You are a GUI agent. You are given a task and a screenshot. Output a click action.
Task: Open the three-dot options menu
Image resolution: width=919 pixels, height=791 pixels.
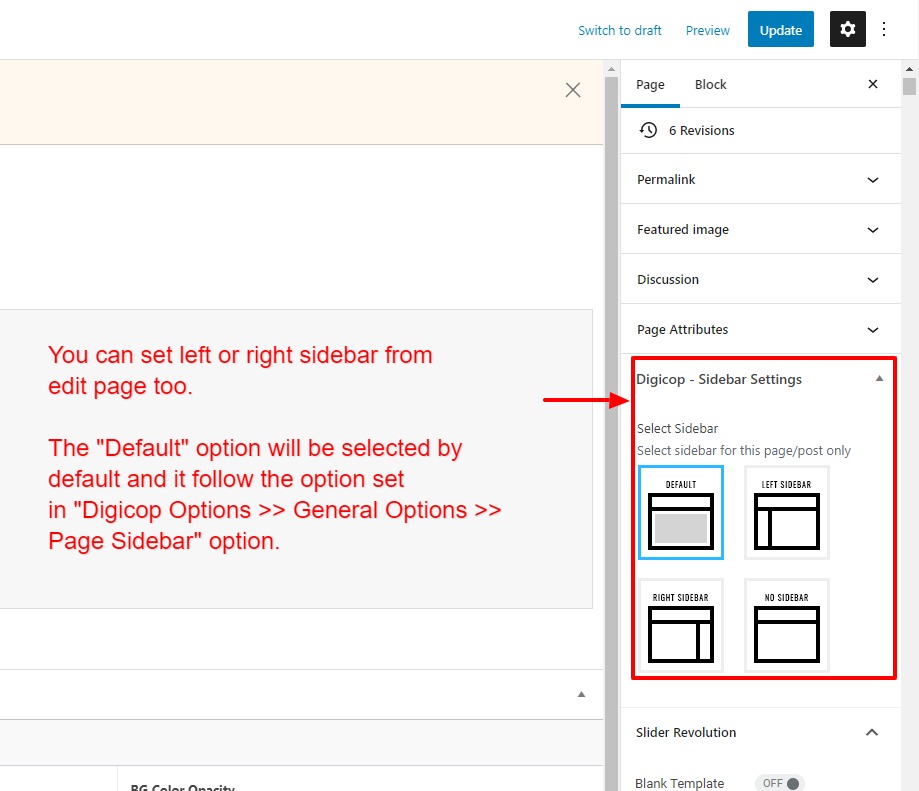pos(884,30)
